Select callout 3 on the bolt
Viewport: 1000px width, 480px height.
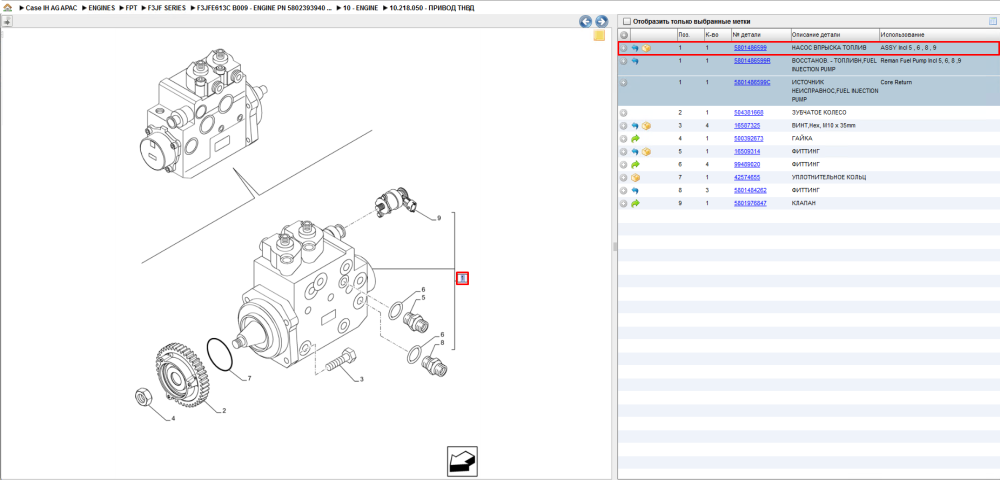coord(361,380)
